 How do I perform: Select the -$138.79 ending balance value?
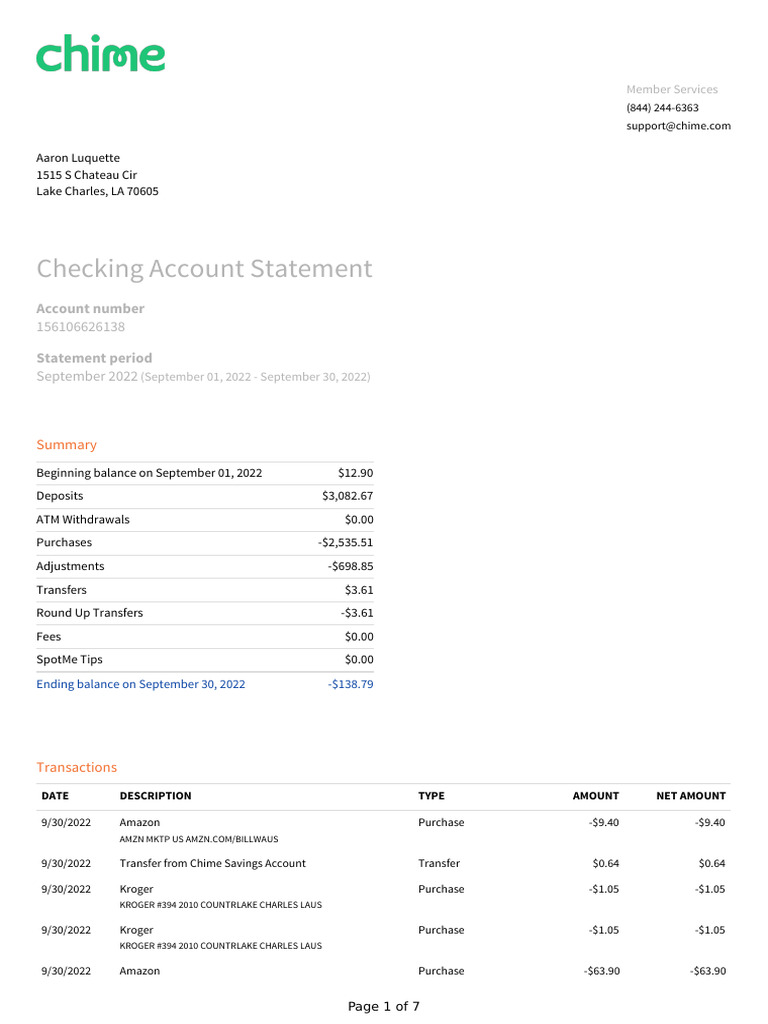[350, 684]
